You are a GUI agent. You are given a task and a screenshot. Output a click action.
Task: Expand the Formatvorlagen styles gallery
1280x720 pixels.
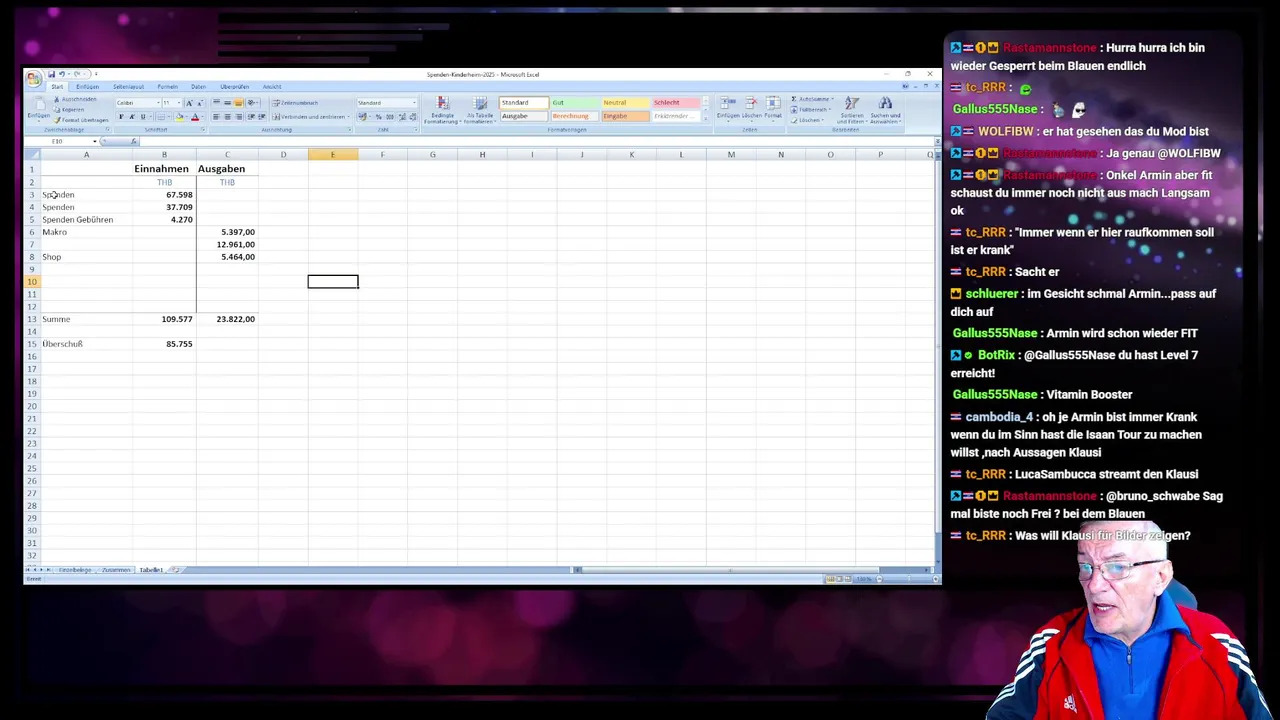[705, 119]
